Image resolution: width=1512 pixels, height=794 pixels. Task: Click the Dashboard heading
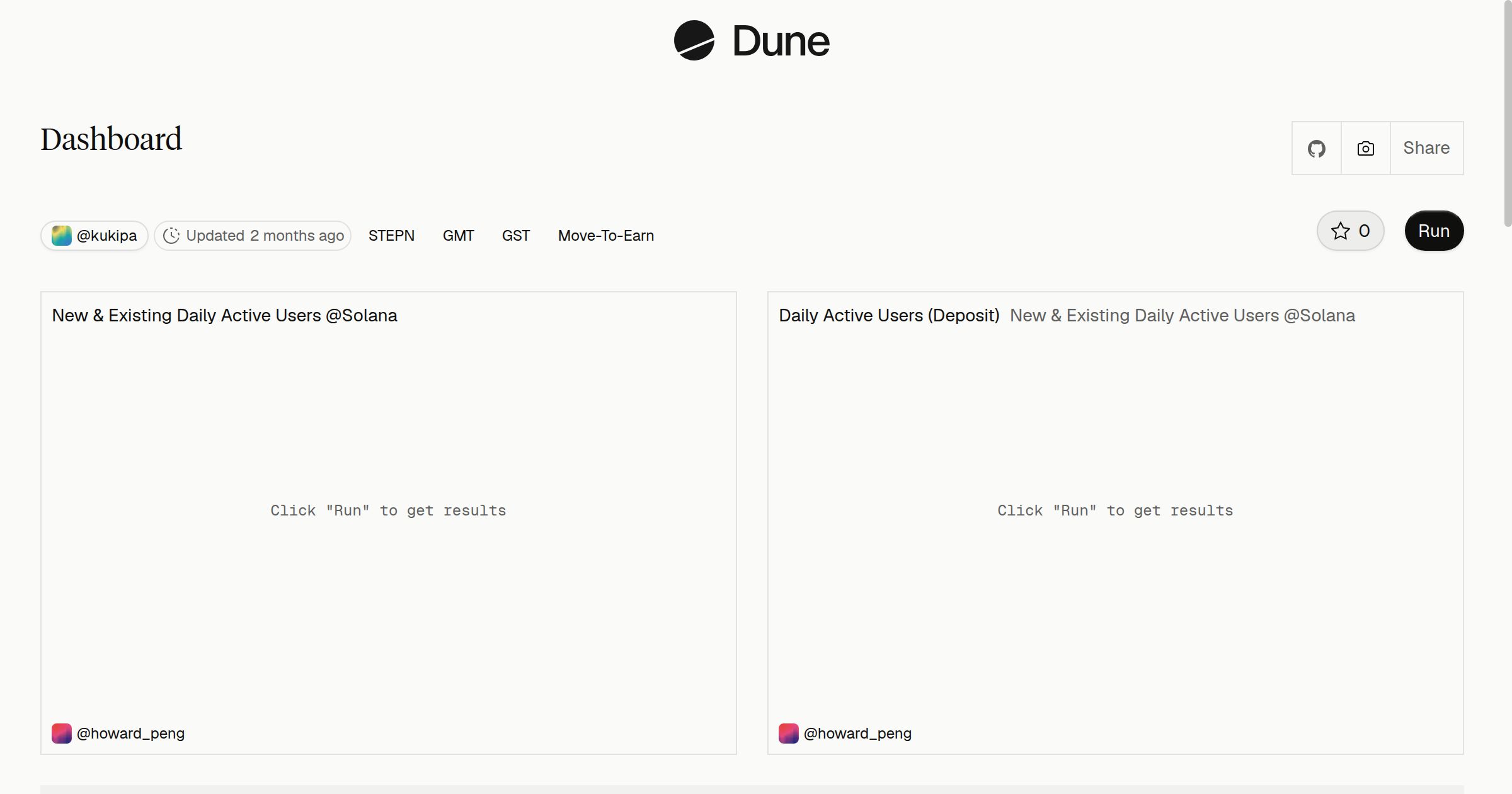click(112, 139)
